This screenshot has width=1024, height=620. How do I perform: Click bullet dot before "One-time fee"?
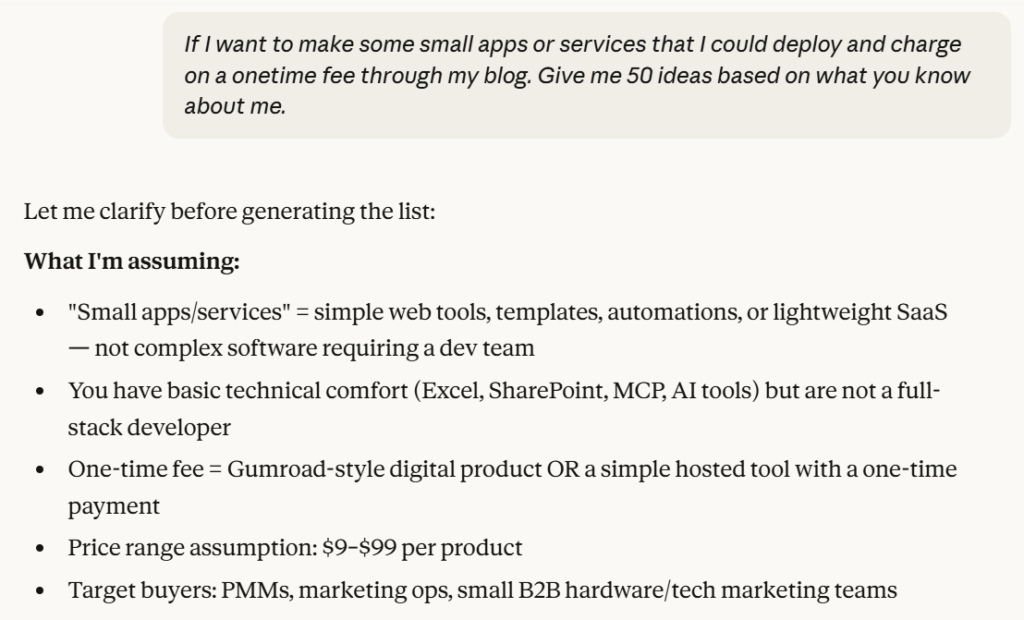point(39,470)
